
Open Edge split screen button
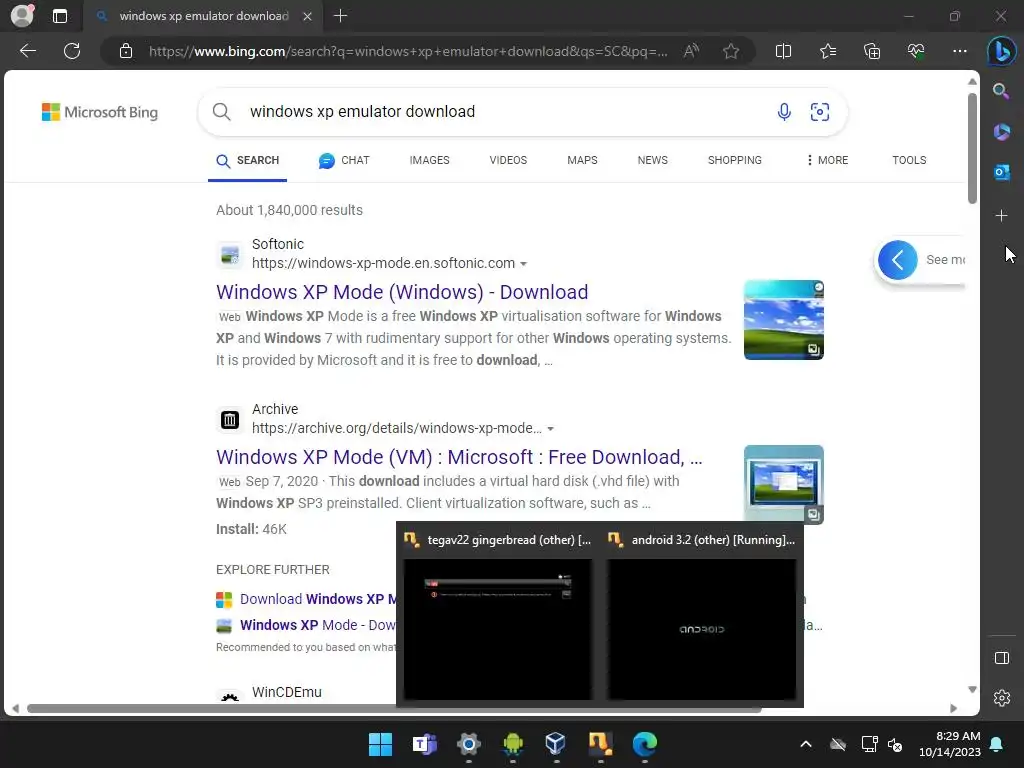point(783,51)
